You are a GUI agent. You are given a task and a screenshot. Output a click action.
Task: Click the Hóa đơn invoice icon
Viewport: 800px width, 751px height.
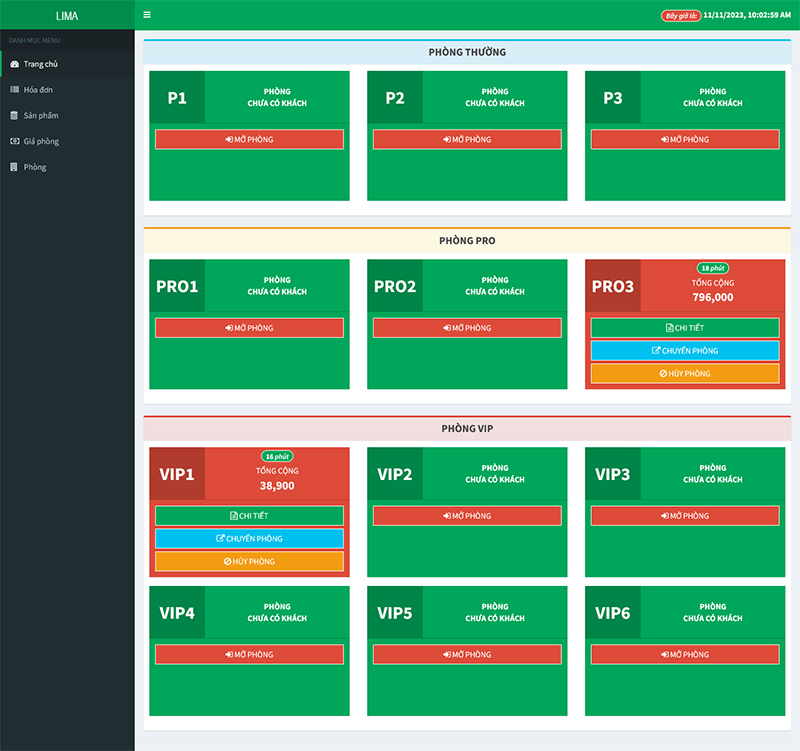[x=14, y=90]
